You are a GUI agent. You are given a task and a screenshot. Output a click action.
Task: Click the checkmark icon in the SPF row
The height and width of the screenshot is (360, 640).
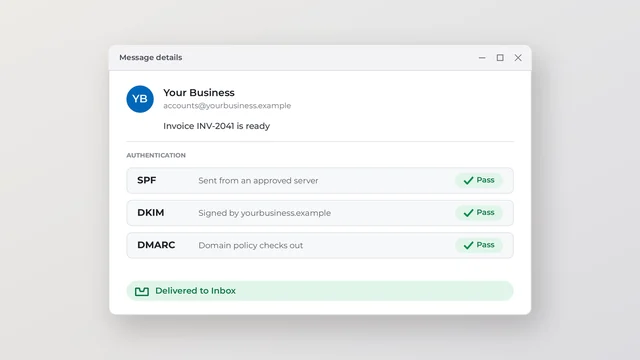pyautogui.click(x=468, y=180)
